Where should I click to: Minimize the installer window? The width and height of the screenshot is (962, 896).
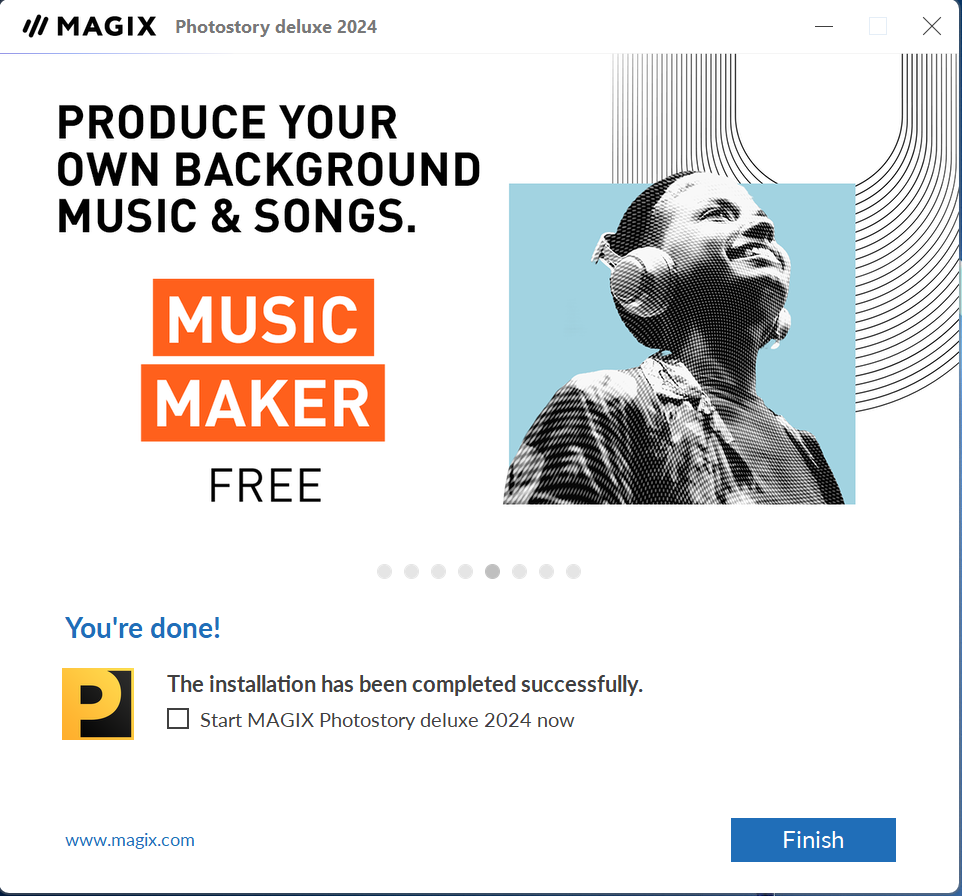(824, 26)
